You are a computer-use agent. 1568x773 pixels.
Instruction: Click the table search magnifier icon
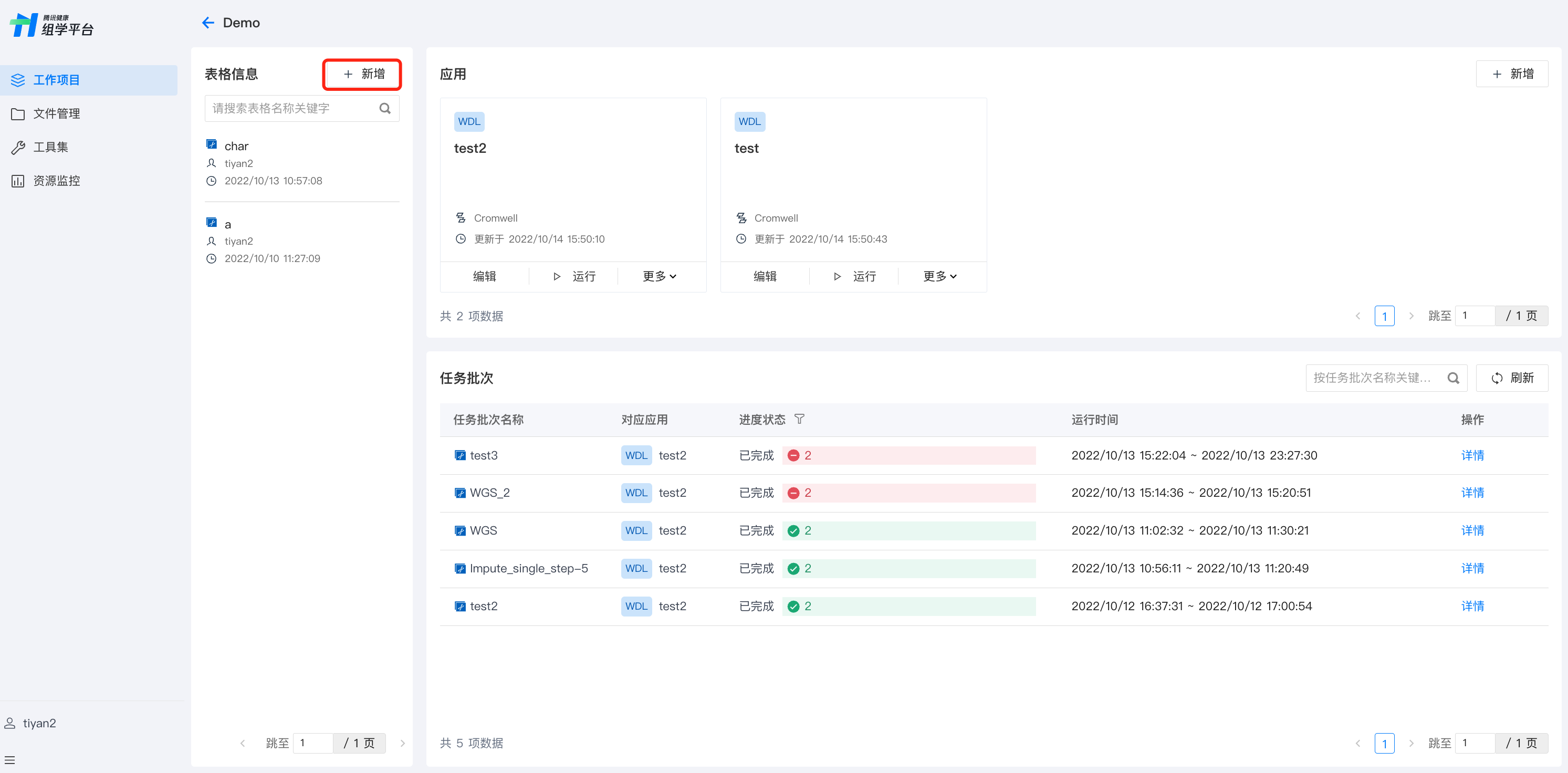385,108
